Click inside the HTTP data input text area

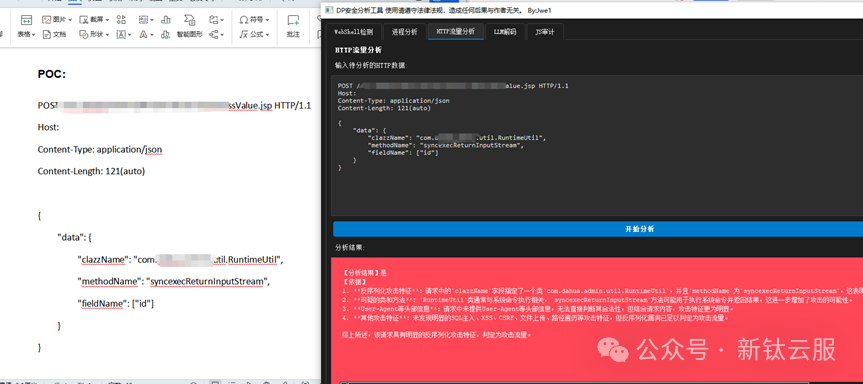coord(597,146)
